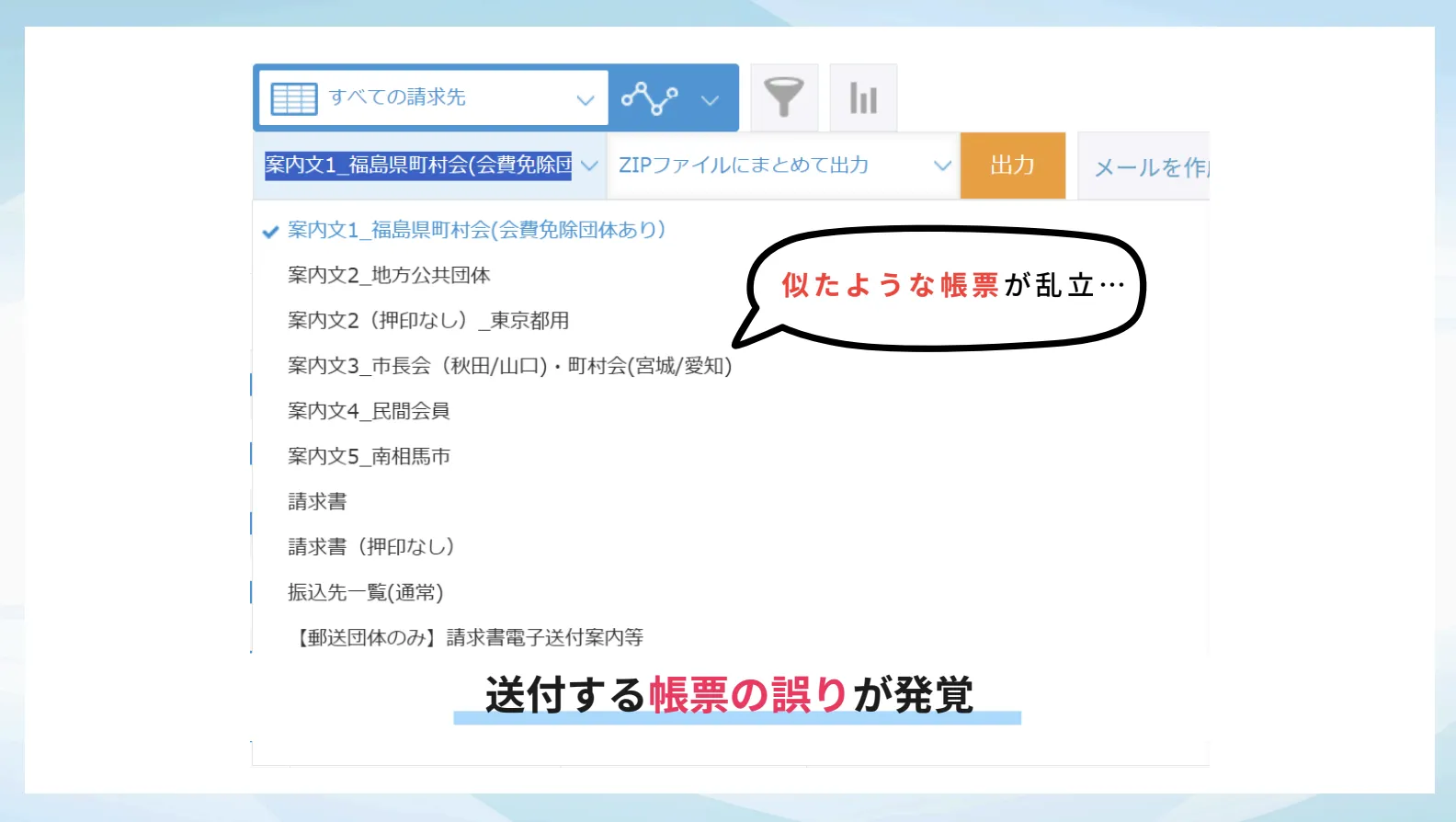Image resolution: width=1456 pixels, height=822 pixels.
Task: Pick 案内文3_市長会 template option
Action: coord(509,366)
